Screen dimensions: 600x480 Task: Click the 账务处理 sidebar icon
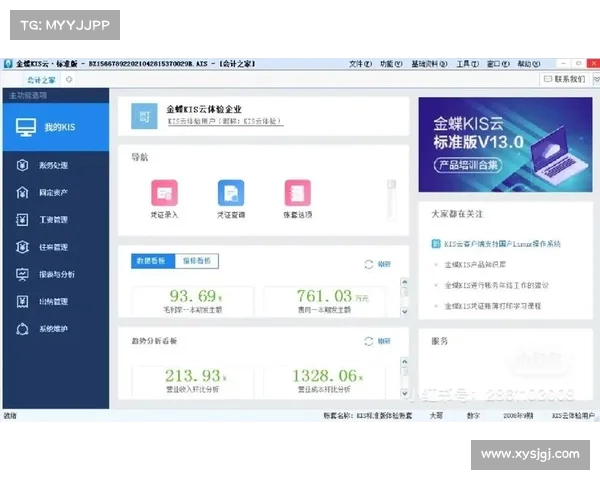[x=22, y=165]
